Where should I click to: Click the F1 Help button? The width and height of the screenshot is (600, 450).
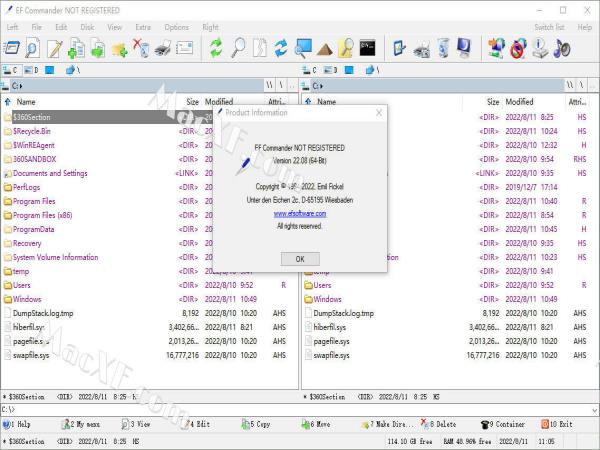tap(16, 424)
